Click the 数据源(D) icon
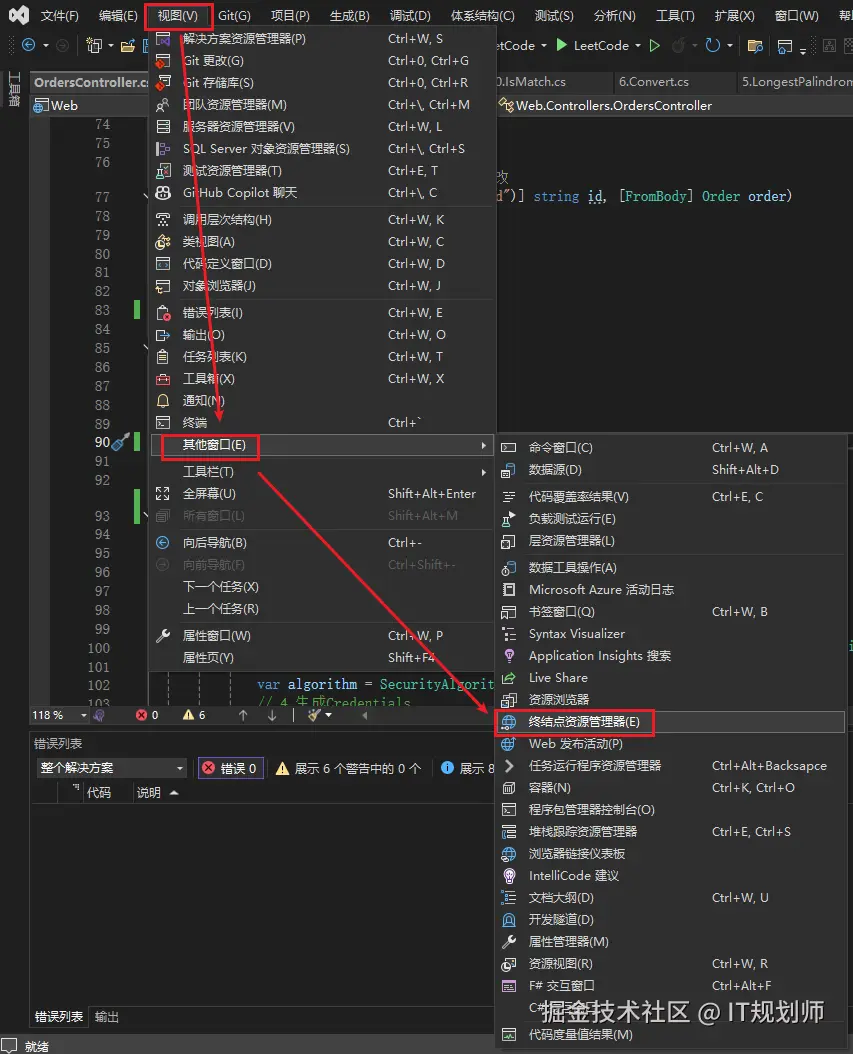The width and height of the screenshot is (853, 1054). pos(509,470)
